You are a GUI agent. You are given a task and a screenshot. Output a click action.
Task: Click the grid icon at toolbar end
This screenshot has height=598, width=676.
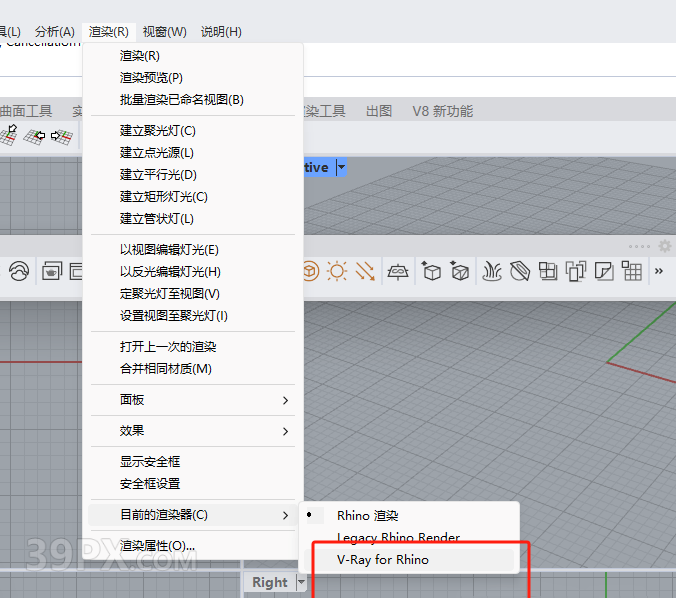pos(631,270)
